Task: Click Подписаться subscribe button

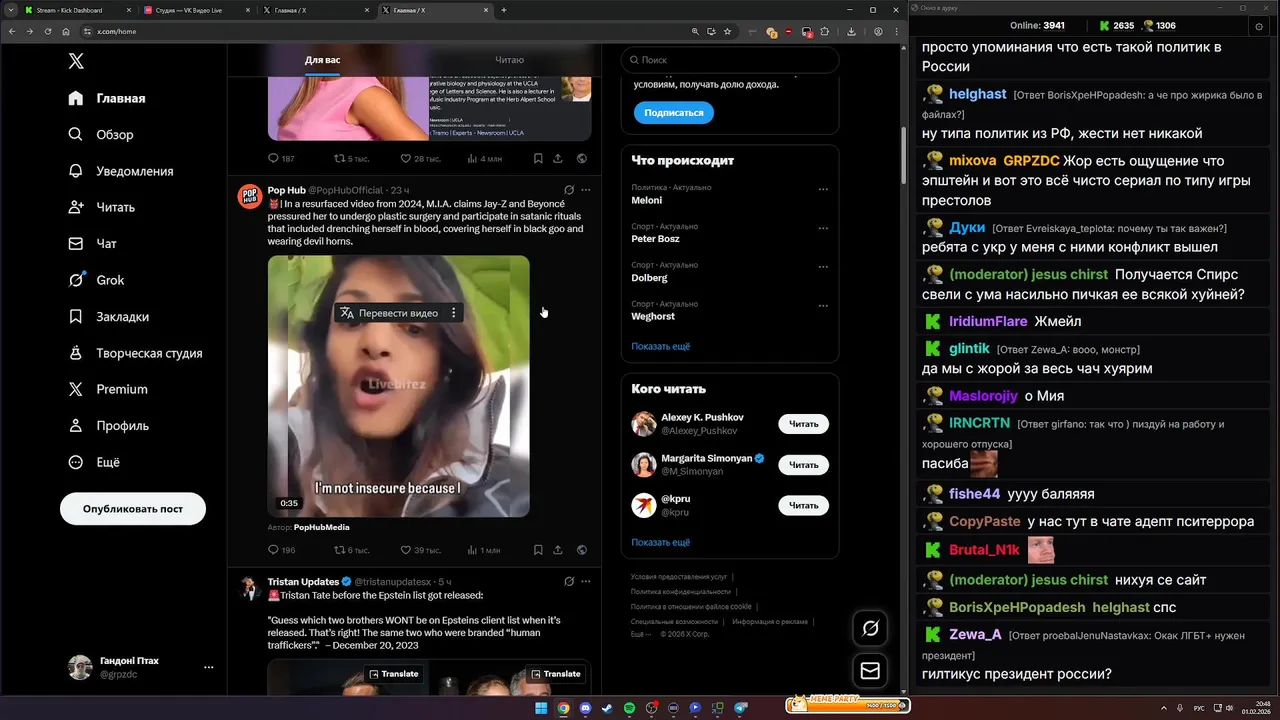Action: tap(673, 113)
